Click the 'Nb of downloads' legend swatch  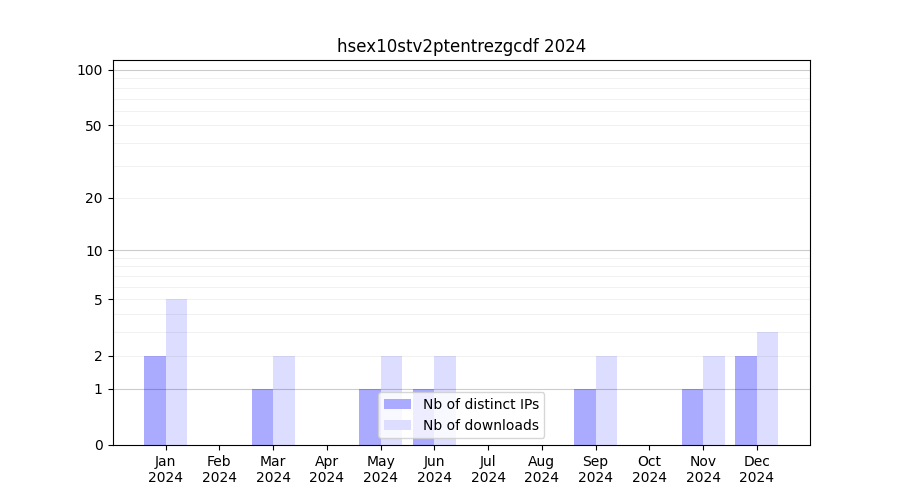click(397, 425)
